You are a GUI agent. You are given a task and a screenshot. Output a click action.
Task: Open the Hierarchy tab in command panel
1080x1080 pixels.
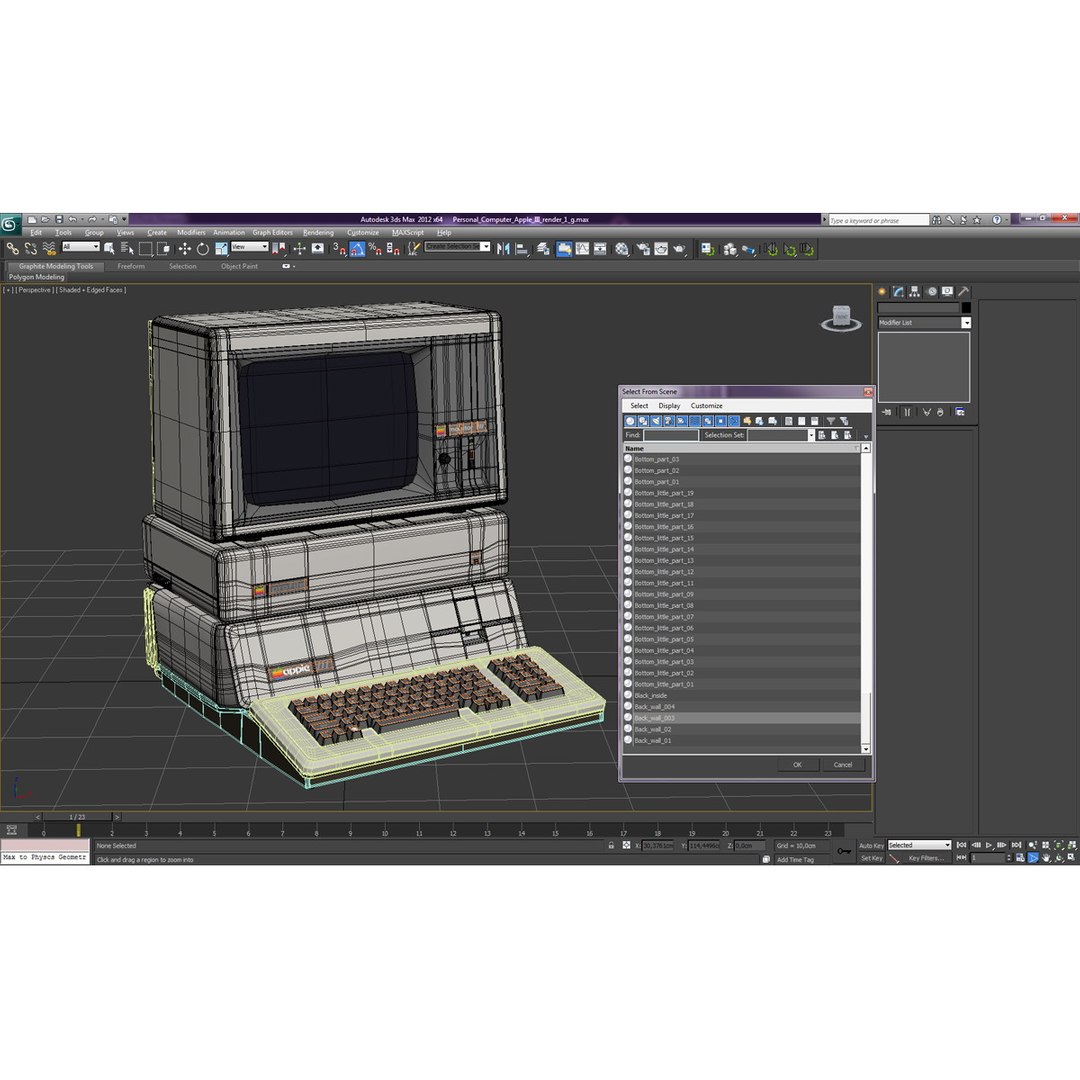(x=915, y=292)
